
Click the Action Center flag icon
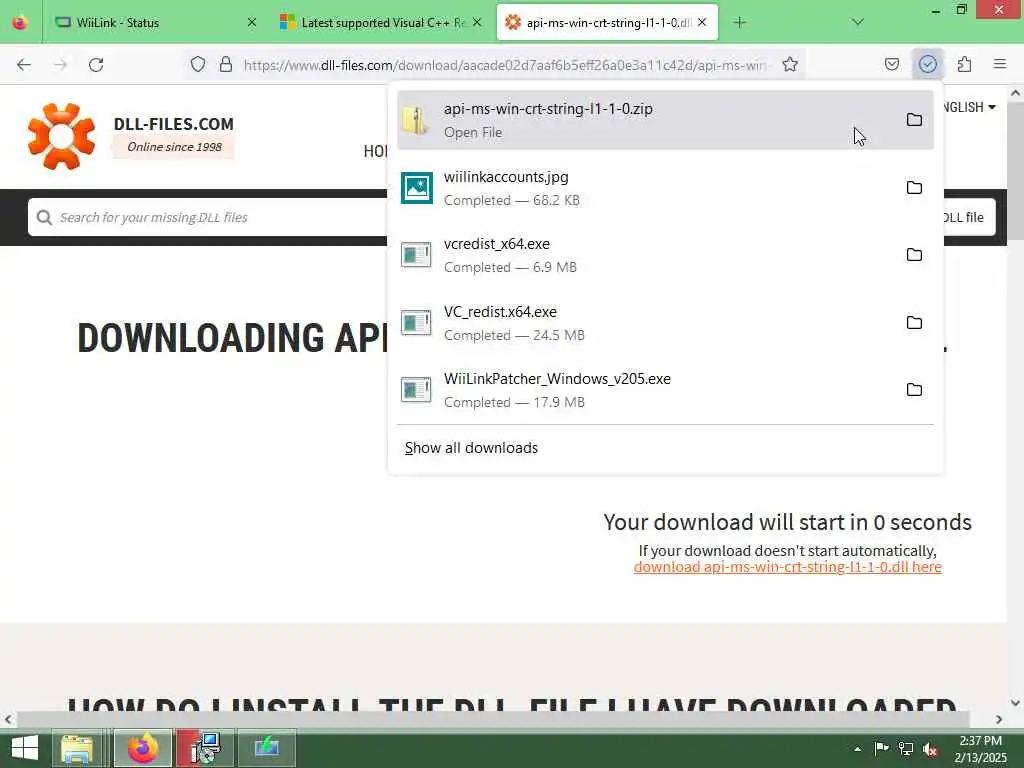(881, 749)
